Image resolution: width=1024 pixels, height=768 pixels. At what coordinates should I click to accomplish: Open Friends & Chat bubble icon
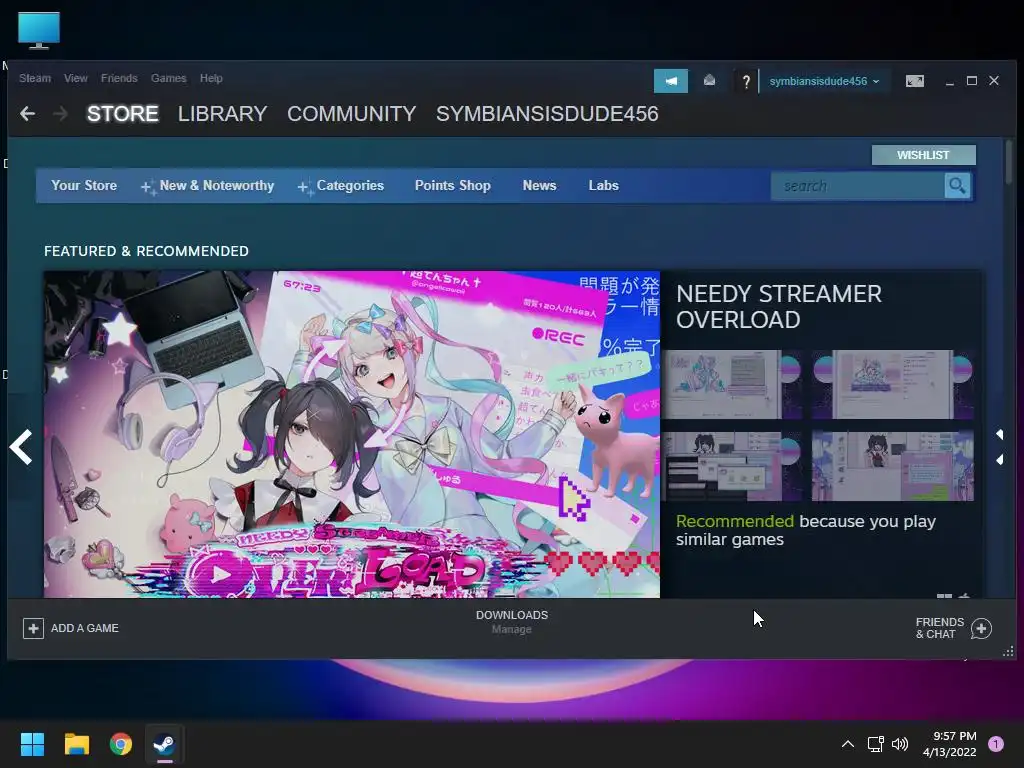[x=981, y=628]
